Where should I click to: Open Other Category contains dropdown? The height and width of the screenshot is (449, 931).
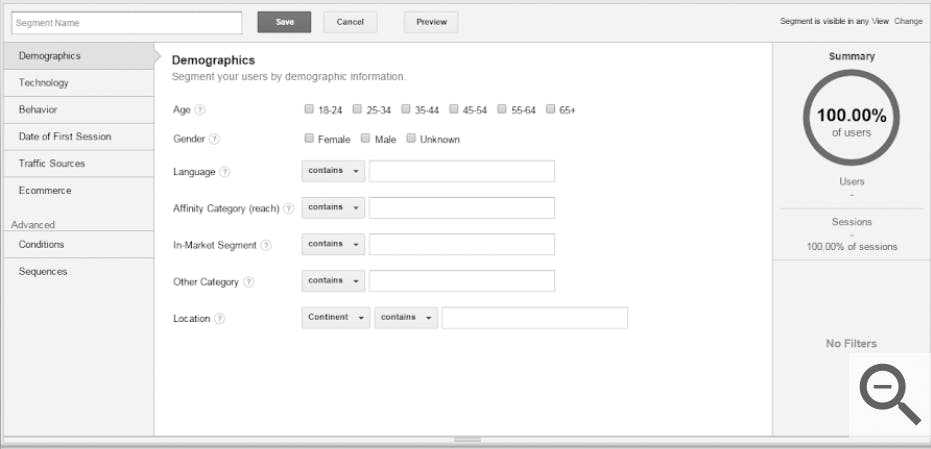tap(333, 281)
